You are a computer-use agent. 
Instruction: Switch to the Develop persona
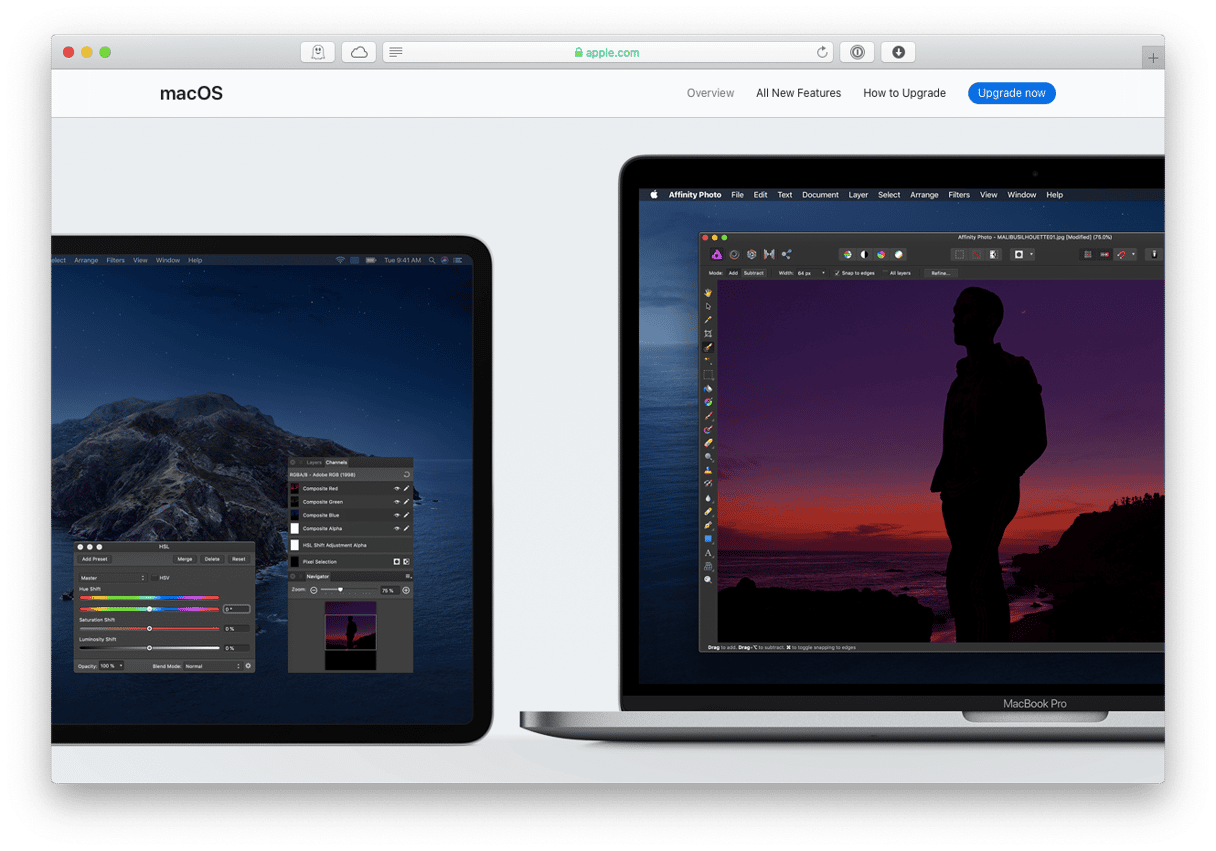[x=752, y=255]
